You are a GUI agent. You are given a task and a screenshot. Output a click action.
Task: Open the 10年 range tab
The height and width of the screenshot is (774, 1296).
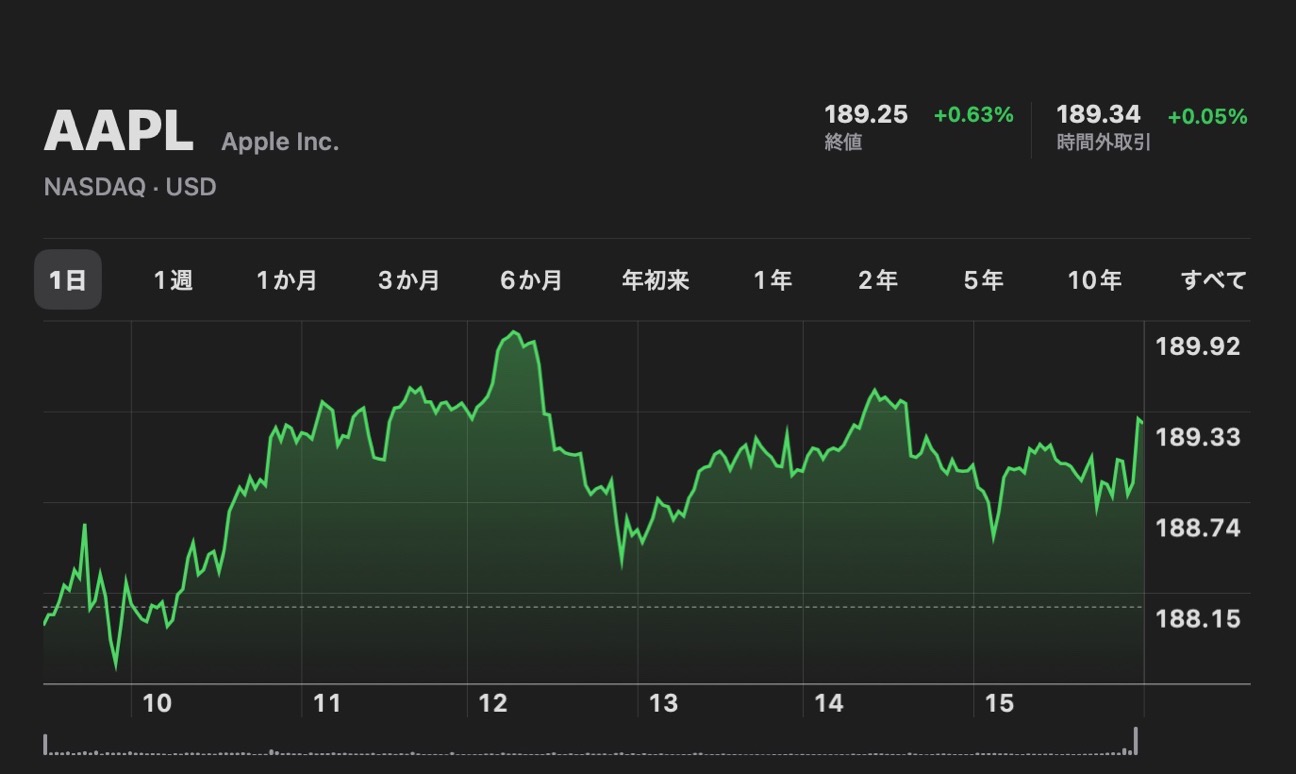tap(1095, 280)
